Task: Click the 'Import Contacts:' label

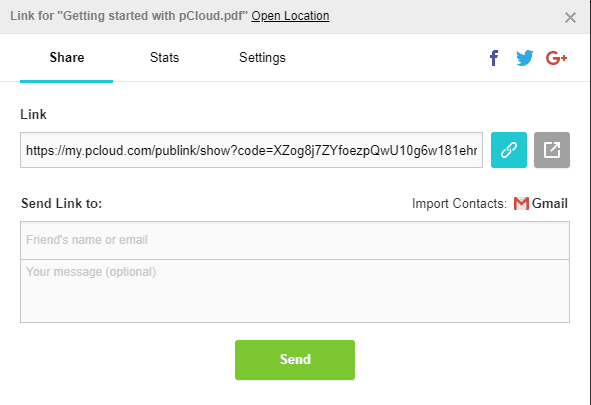Action: 459,203
